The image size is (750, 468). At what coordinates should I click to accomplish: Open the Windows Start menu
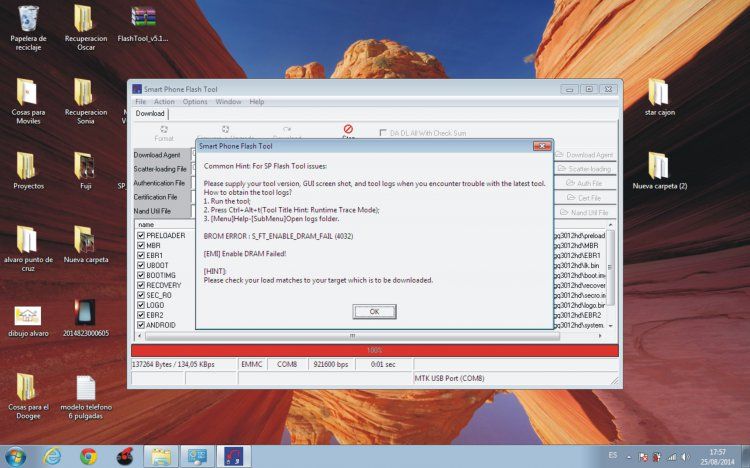(x=15, y=457)
